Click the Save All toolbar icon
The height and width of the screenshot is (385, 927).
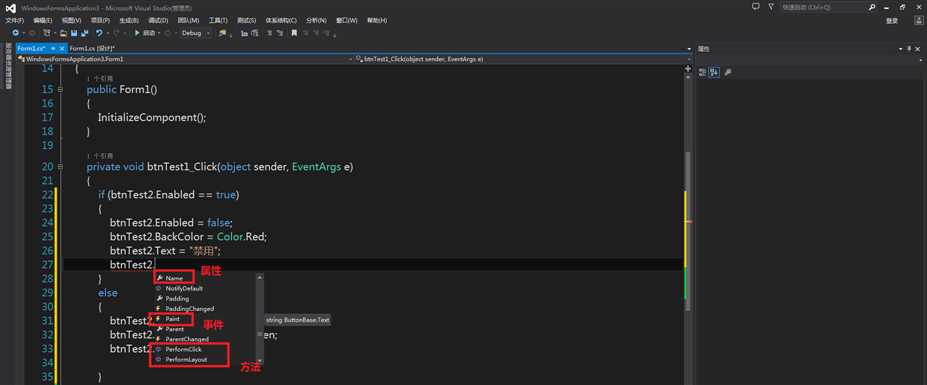pos(85,33)
